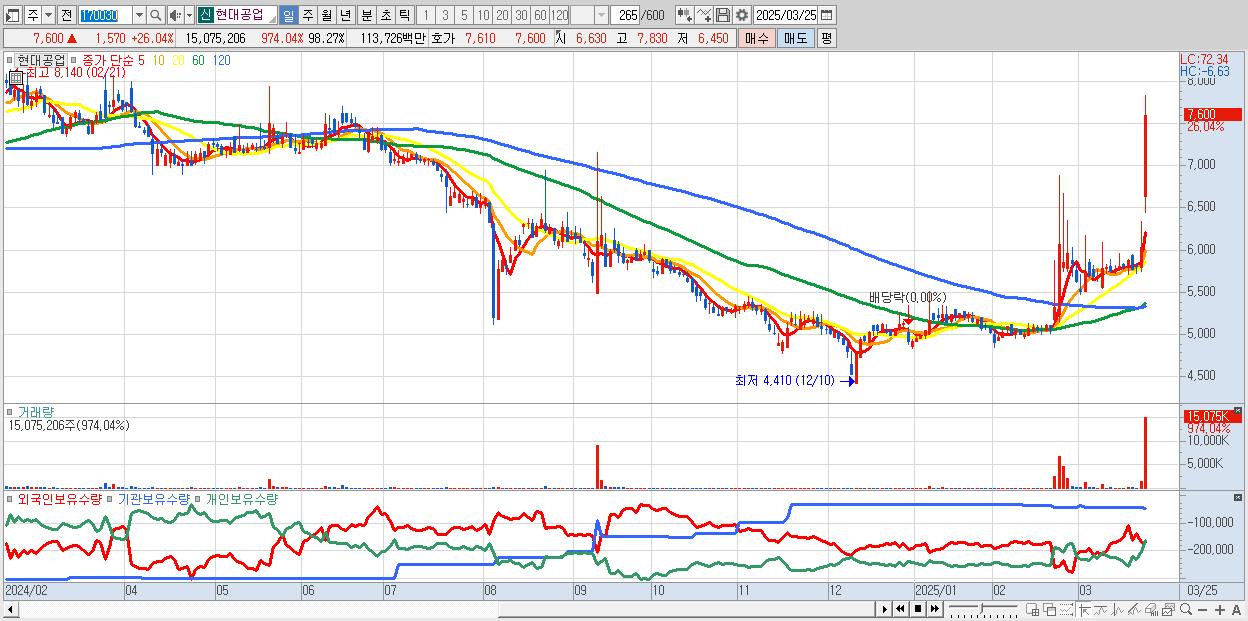
Task: Open the indicator add icon beside 265/600
Action: click(x=685, y=15)
